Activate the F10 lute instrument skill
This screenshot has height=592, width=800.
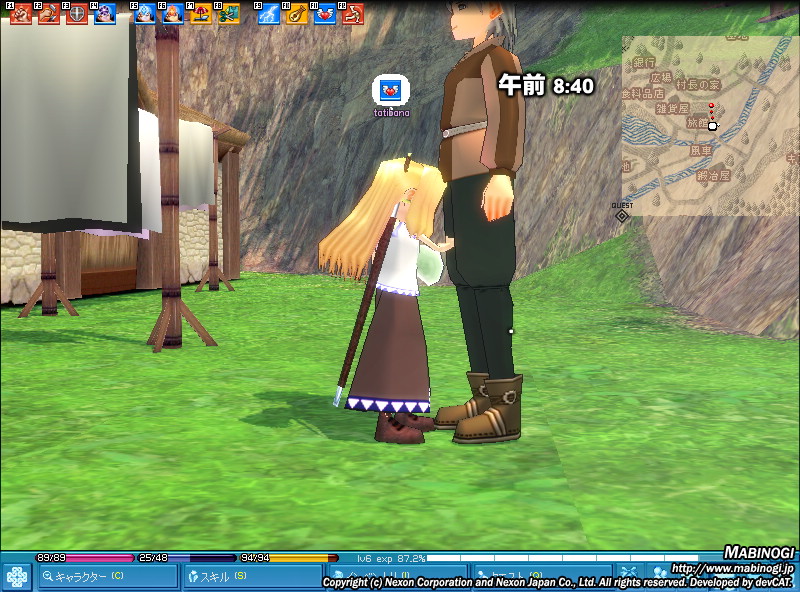(x=297, y=14)
